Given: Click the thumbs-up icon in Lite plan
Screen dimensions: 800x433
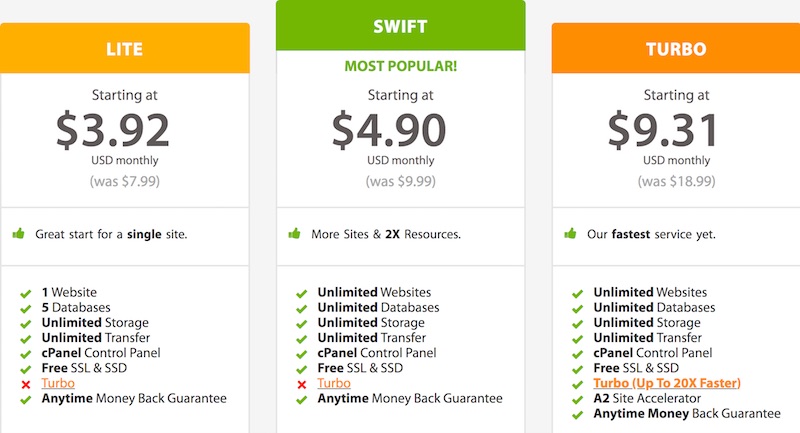Looking at the screenshot, I should click(x=18, y=234).
